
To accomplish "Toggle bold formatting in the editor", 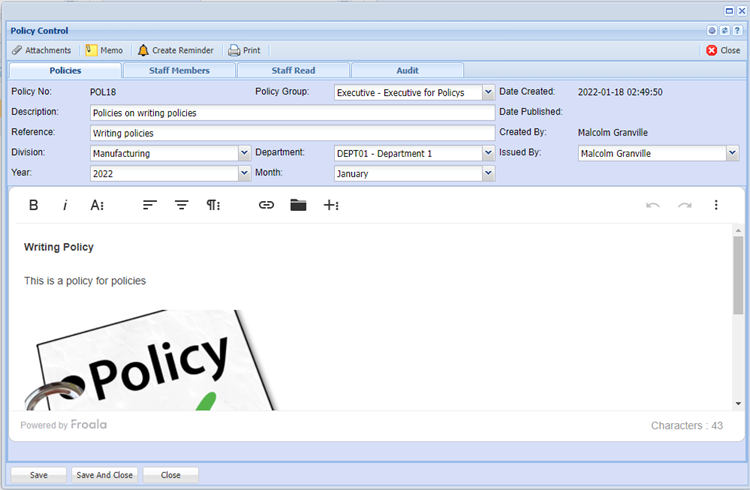I will [33, 205].
